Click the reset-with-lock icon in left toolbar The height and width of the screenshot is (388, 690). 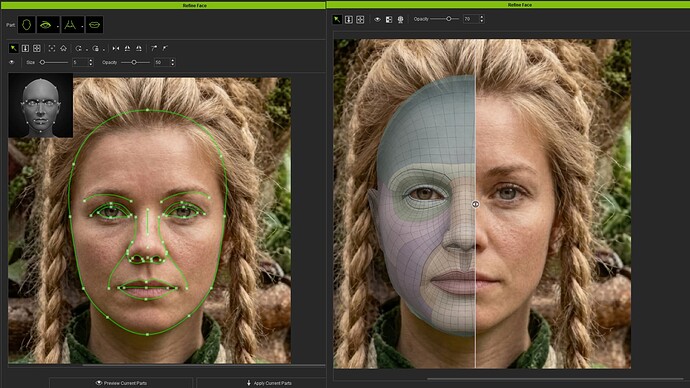point(95,48)
